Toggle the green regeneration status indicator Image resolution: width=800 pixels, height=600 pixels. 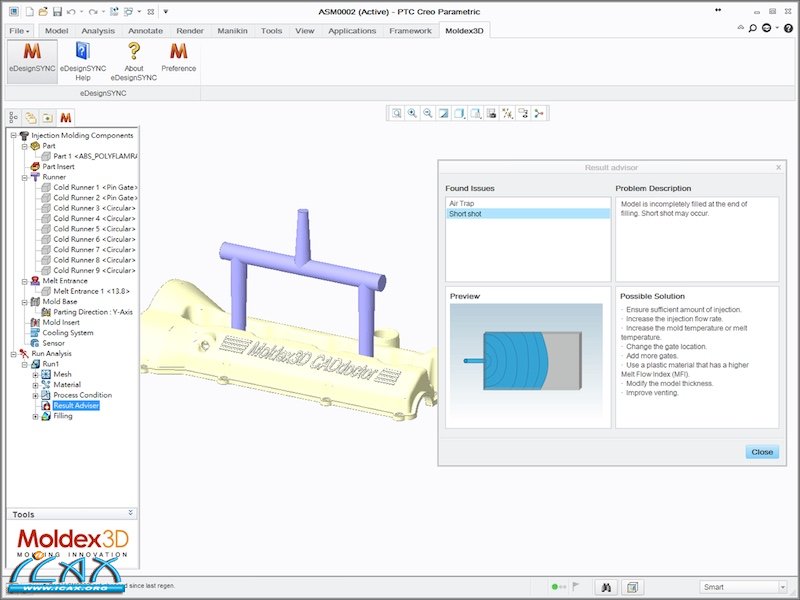pyautogui.click(x=556, y=588)
